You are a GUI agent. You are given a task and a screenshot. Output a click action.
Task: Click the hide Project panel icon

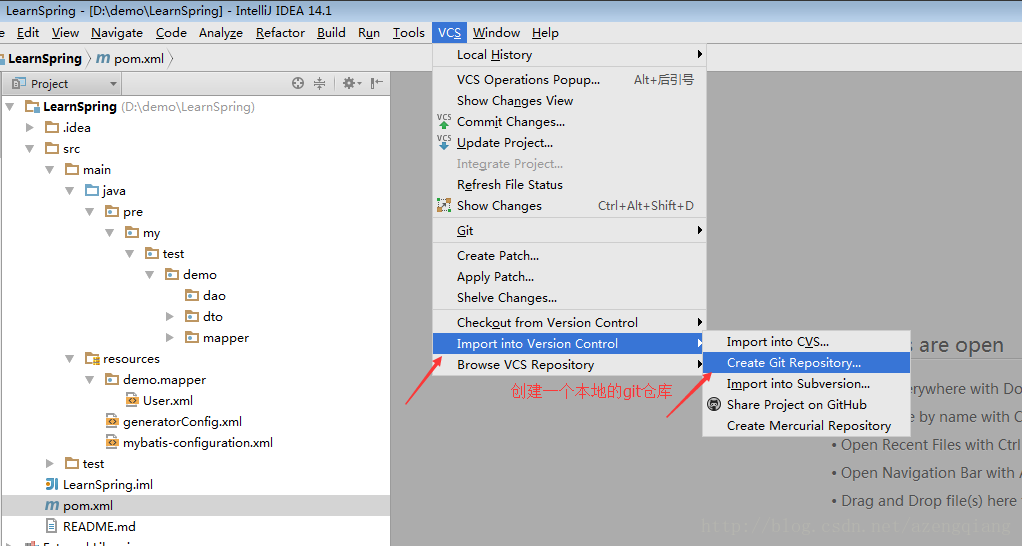(377, 83)
